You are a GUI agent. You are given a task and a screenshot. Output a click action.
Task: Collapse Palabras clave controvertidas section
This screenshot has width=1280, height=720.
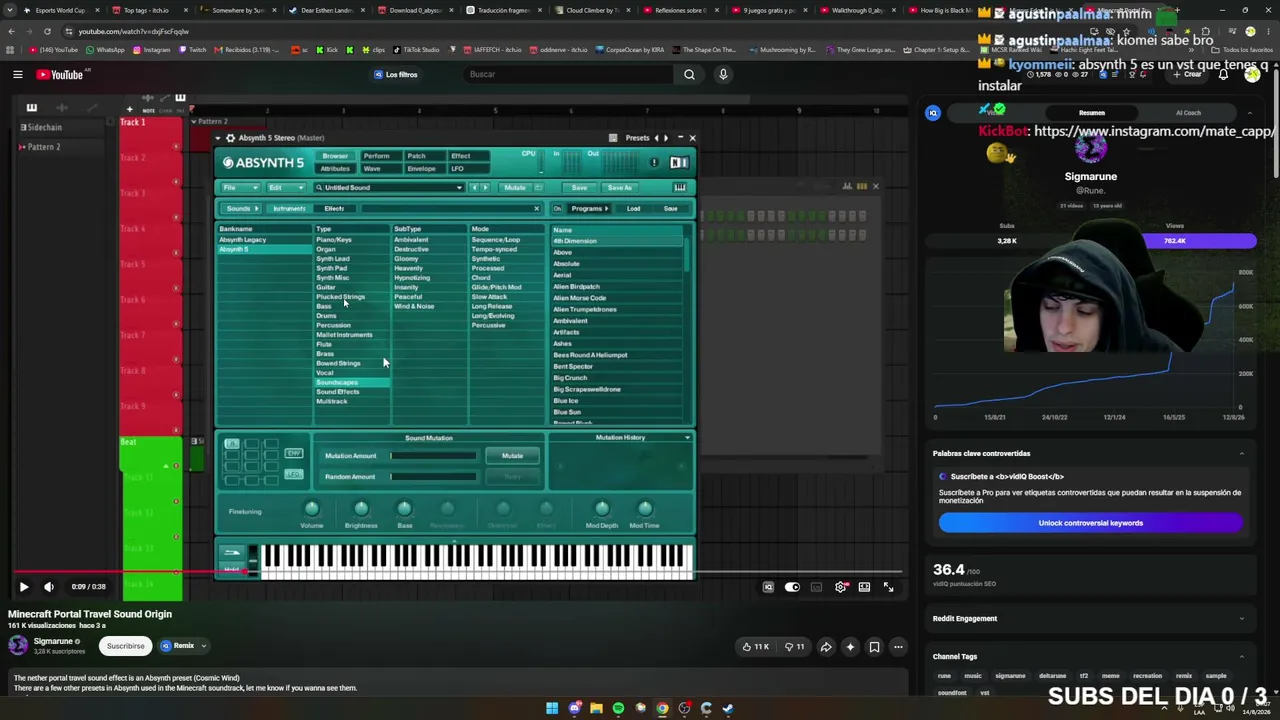tap(1242, 454)
